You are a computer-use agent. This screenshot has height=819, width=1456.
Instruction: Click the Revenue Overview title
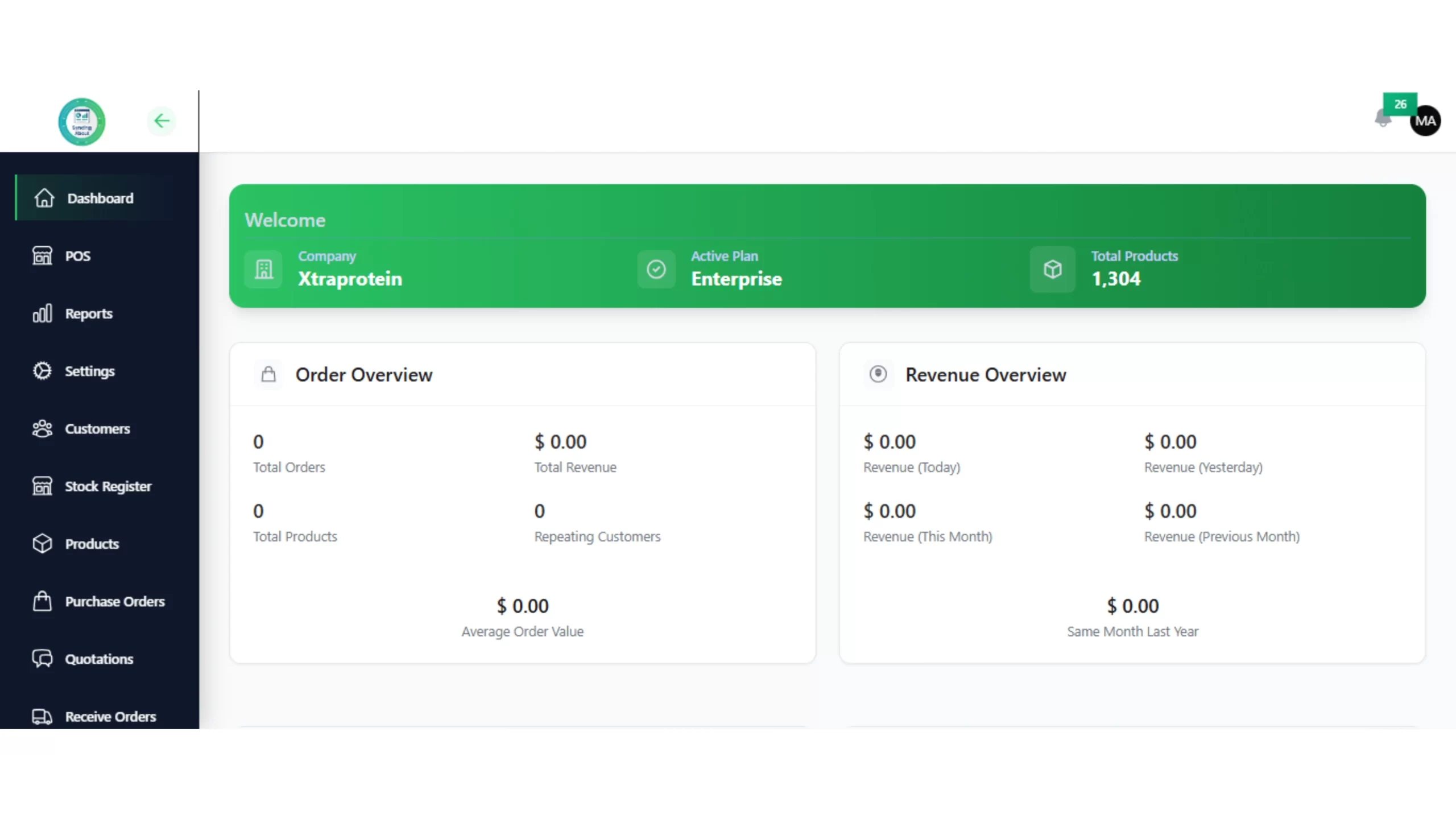pos(986,374)
